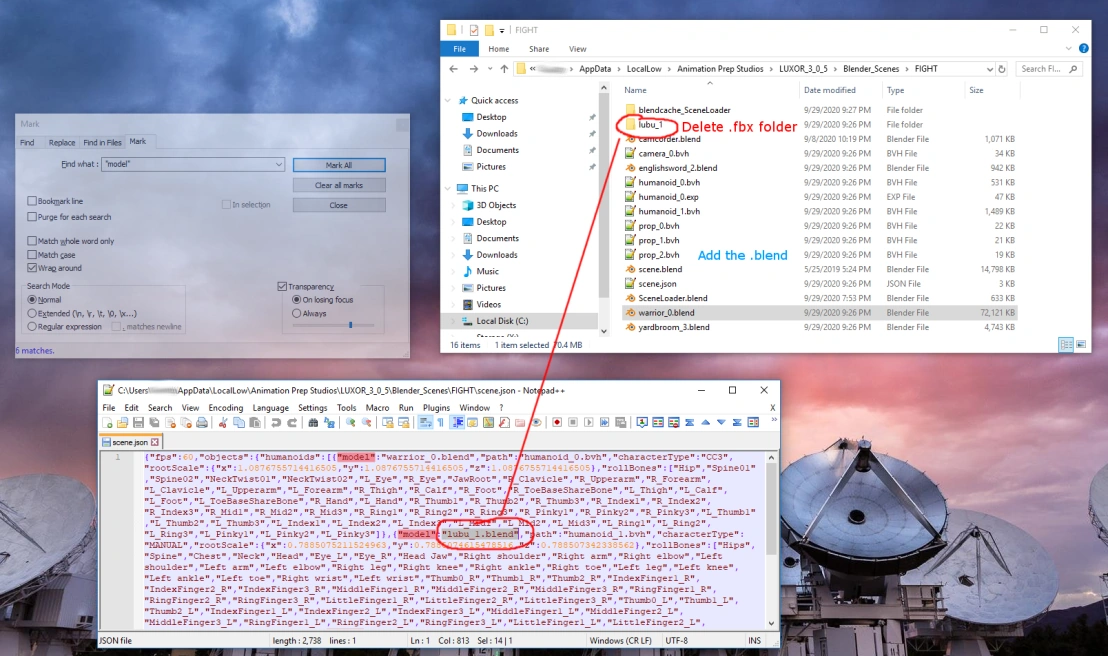
Task: Switch Explorer to large icons view
Action: pos(1080,344)
